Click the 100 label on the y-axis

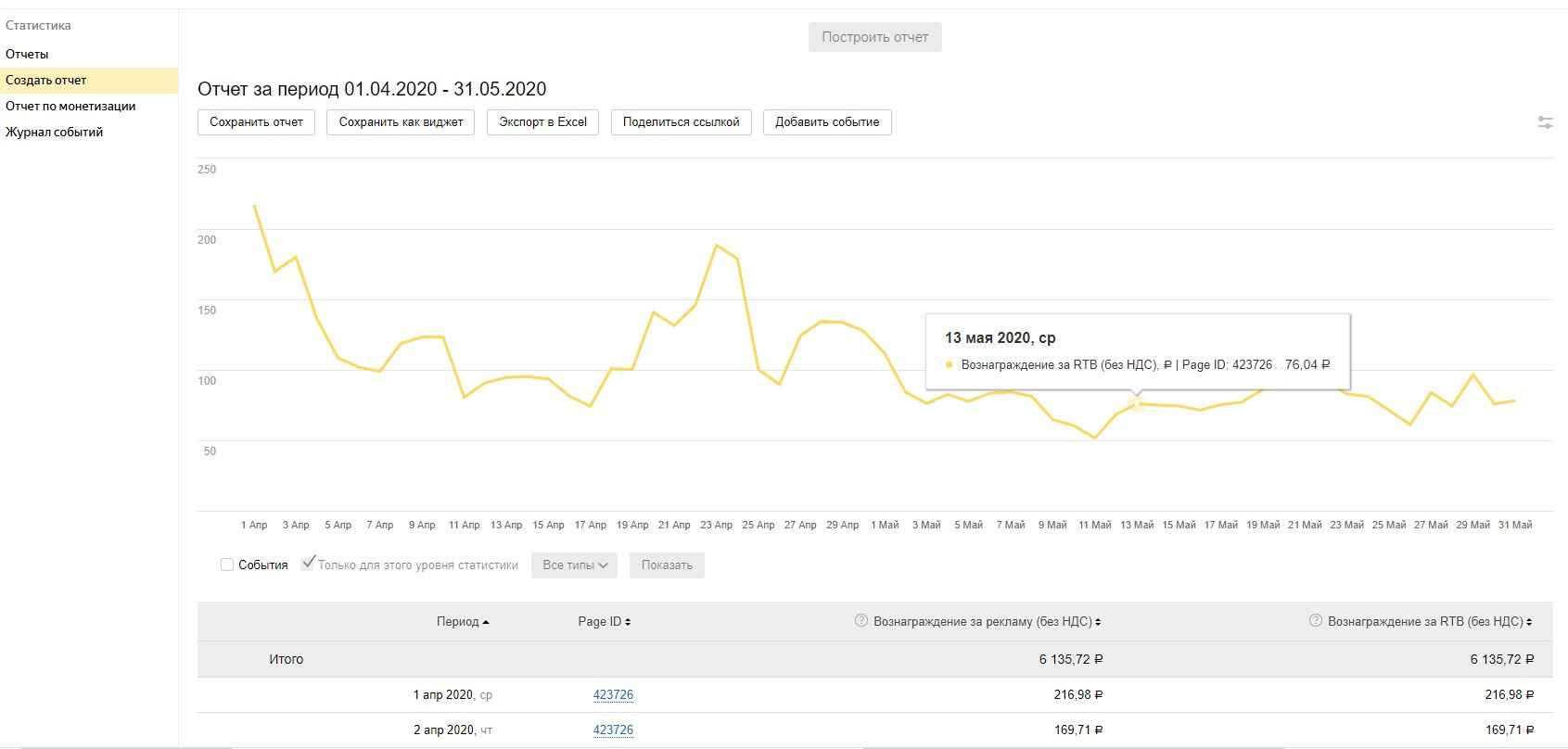[x=207, y=381]
